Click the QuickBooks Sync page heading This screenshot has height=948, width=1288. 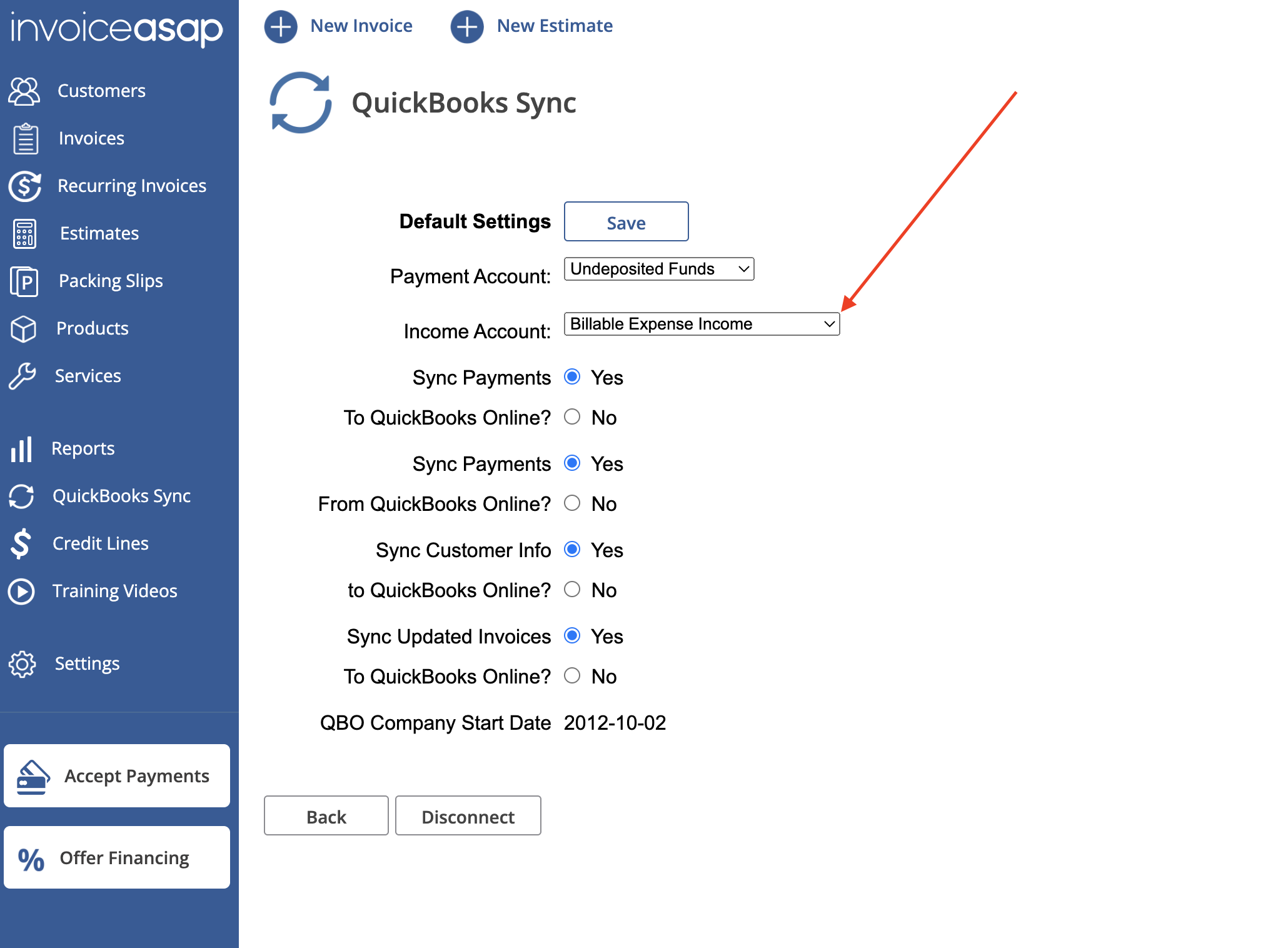[x=464, y=103]
